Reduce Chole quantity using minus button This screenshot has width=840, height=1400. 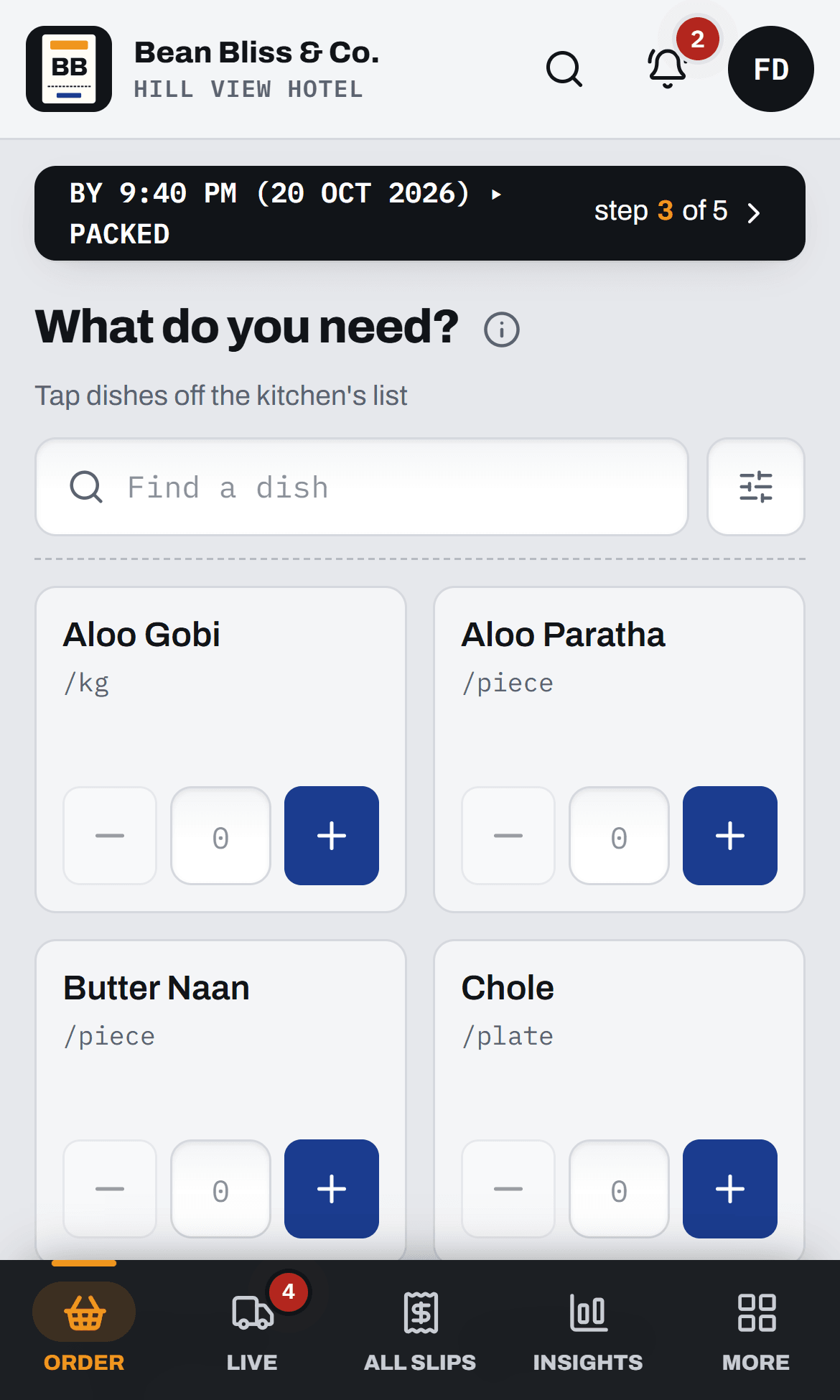pos(508,1189)
